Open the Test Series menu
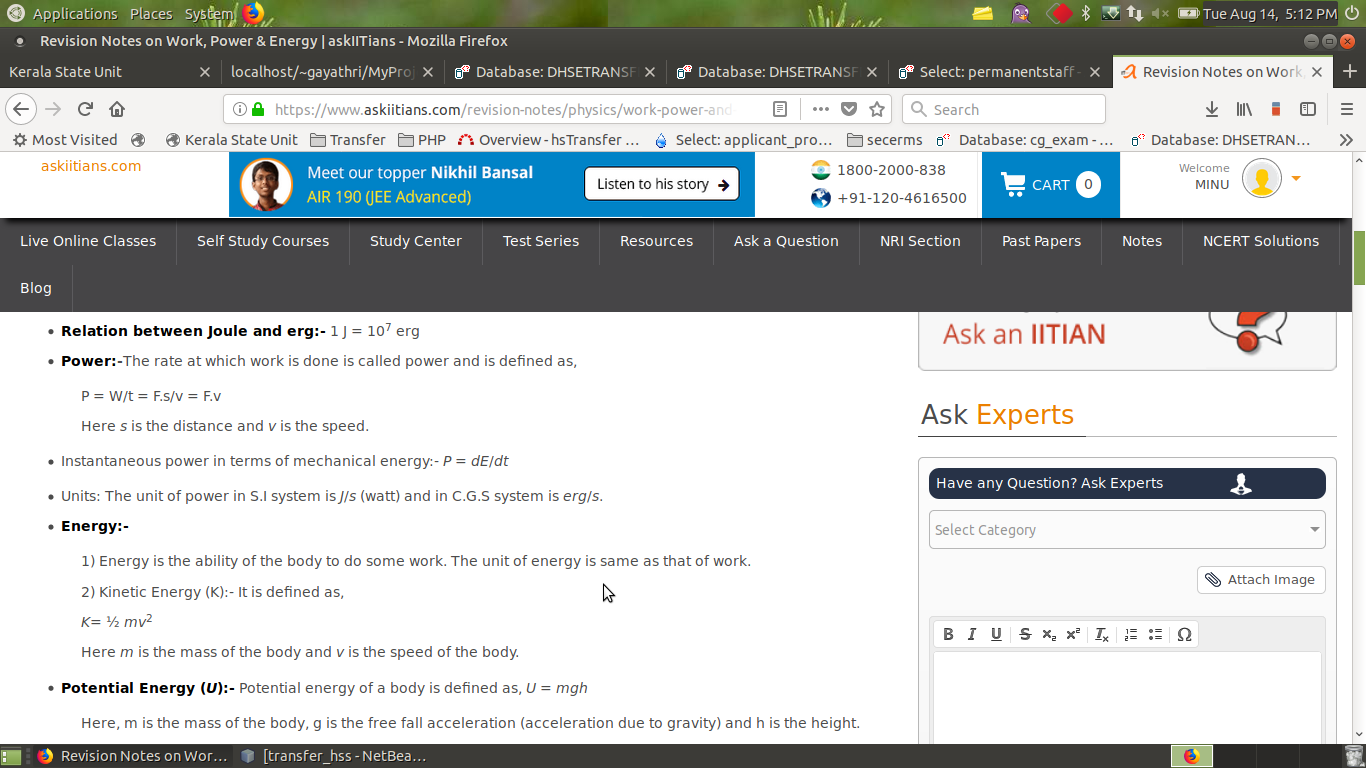 (541, 241)
